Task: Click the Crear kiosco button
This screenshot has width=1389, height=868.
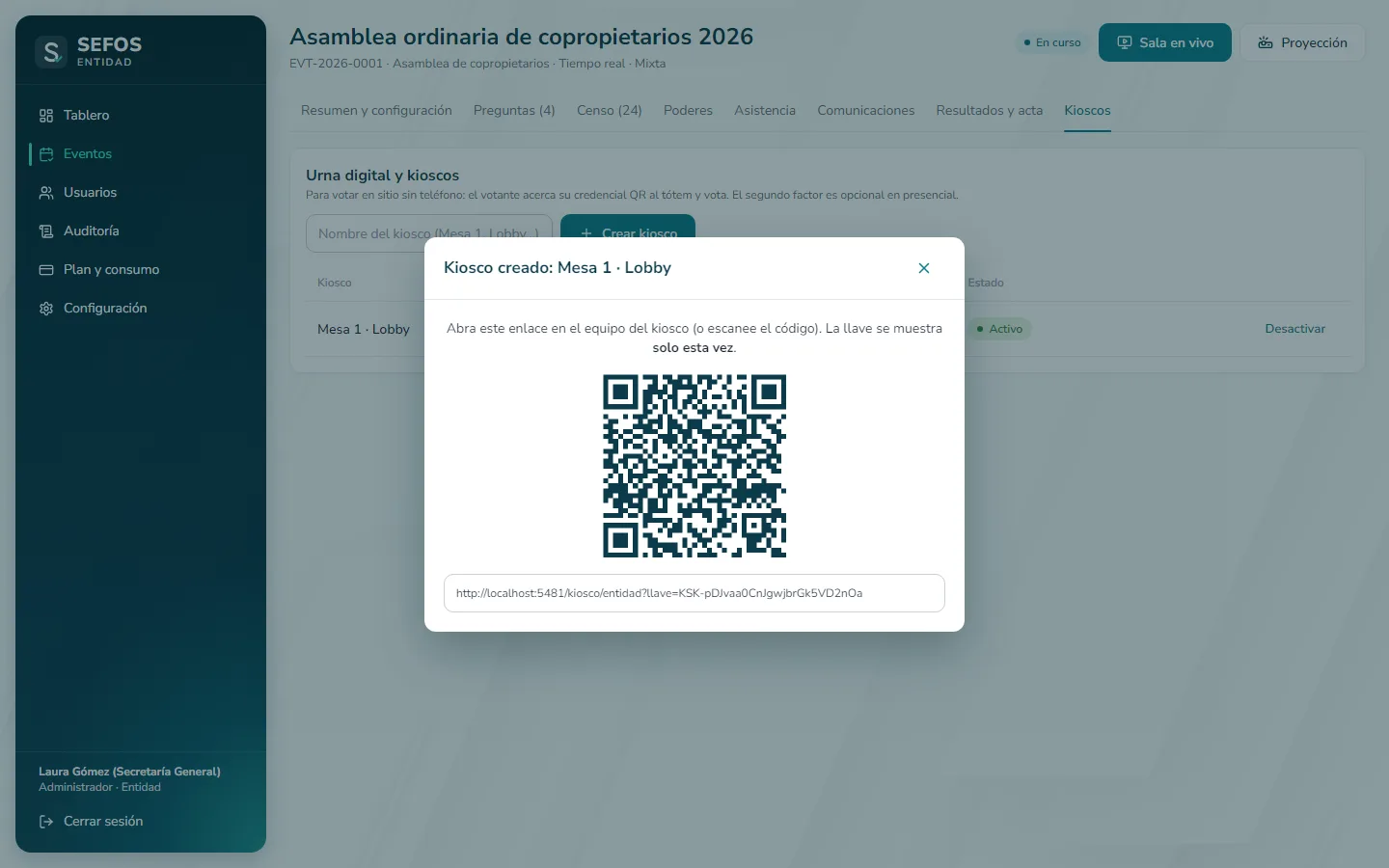Action: pos(628,233)
